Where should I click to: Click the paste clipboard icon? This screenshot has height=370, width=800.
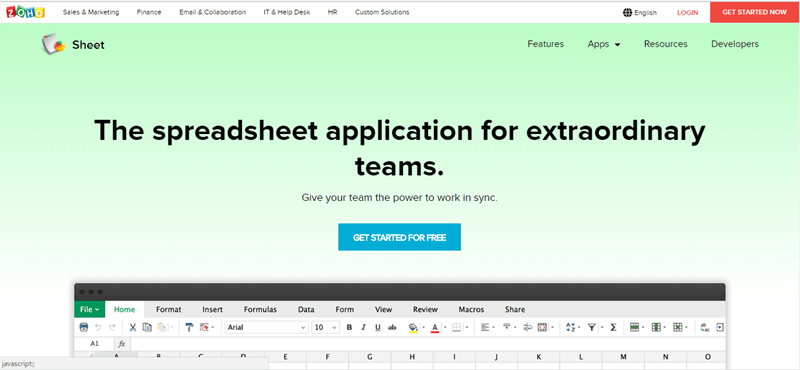[x=162, y=327]
